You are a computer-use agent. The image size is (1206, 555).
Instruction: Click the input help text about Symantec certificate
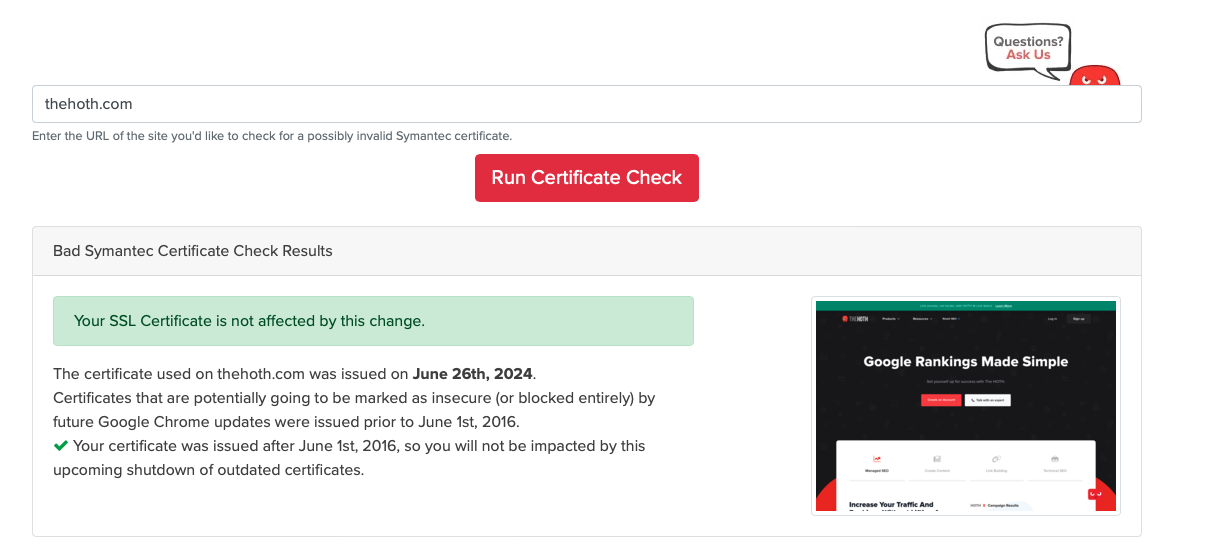click(x=272, y=136)
